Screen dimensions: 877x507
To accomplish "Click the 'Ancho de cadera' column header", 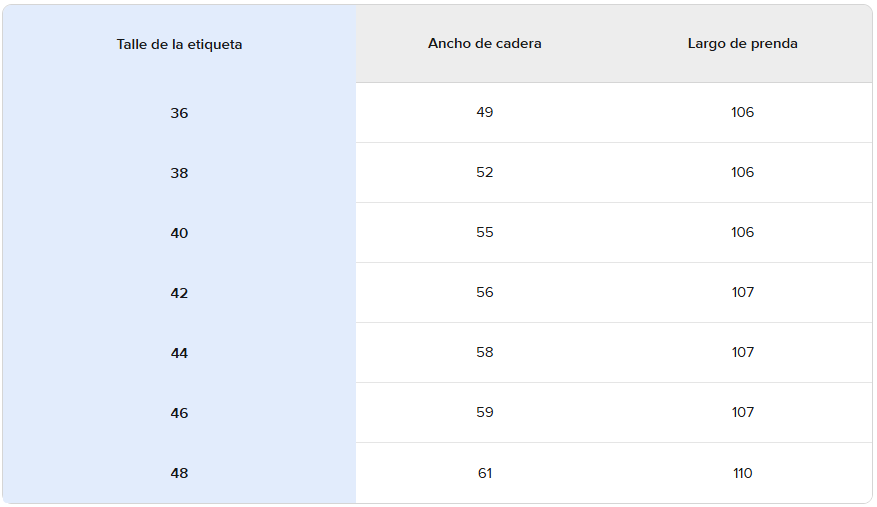I will [x=485, y=44].
